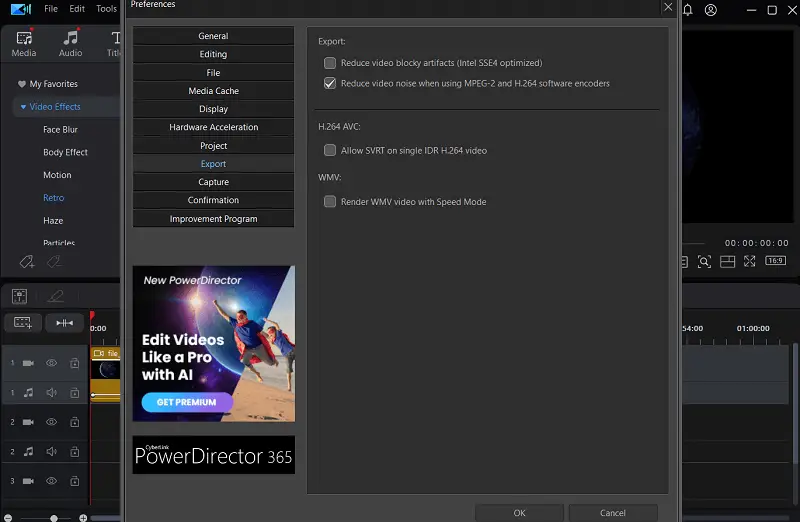The height and width of the screenshot is (522, 800).
Task: Adjust the timeline zoom slider handle
Action: coord(54,518)
